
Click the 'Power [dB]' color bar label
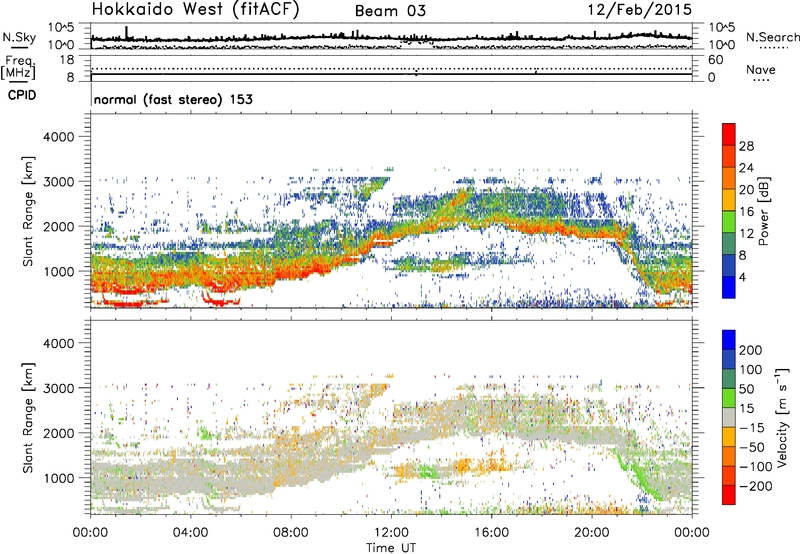click(763, 211)
